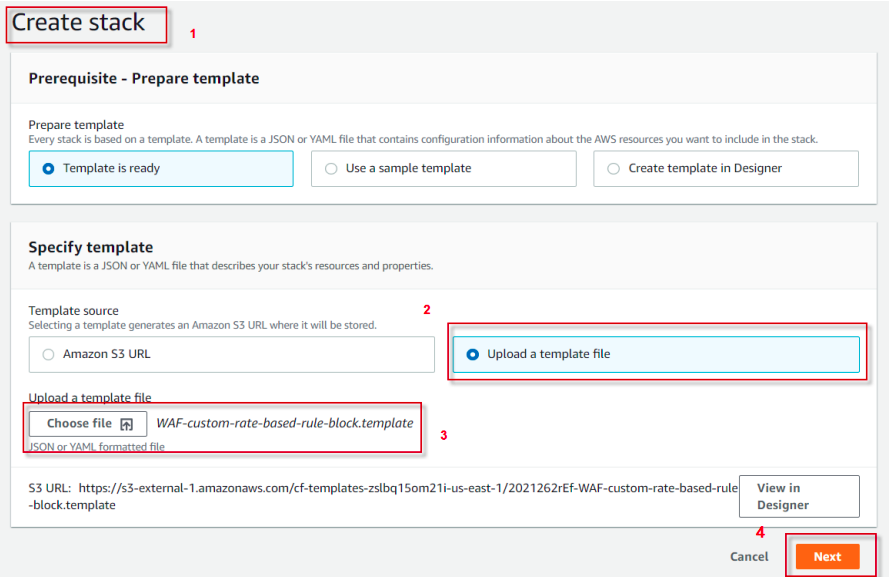Pick Amazon S3 URL as template source

231,354
